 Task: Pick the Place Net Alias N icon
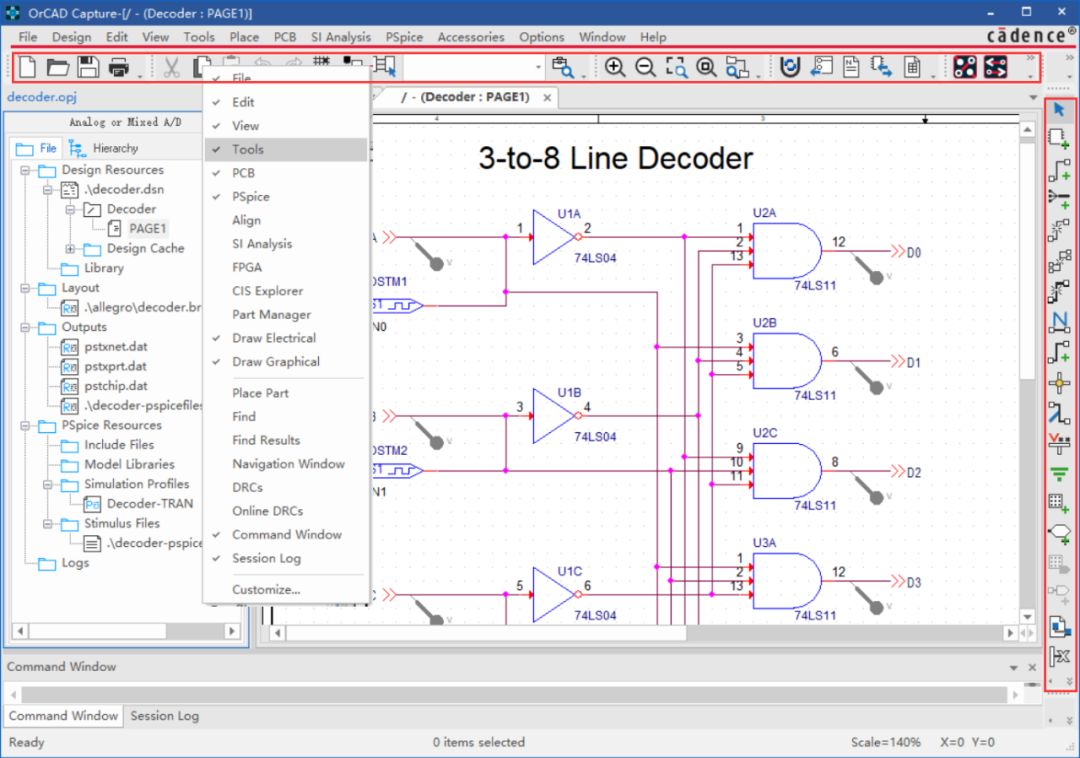click(x=1059, y=322)
